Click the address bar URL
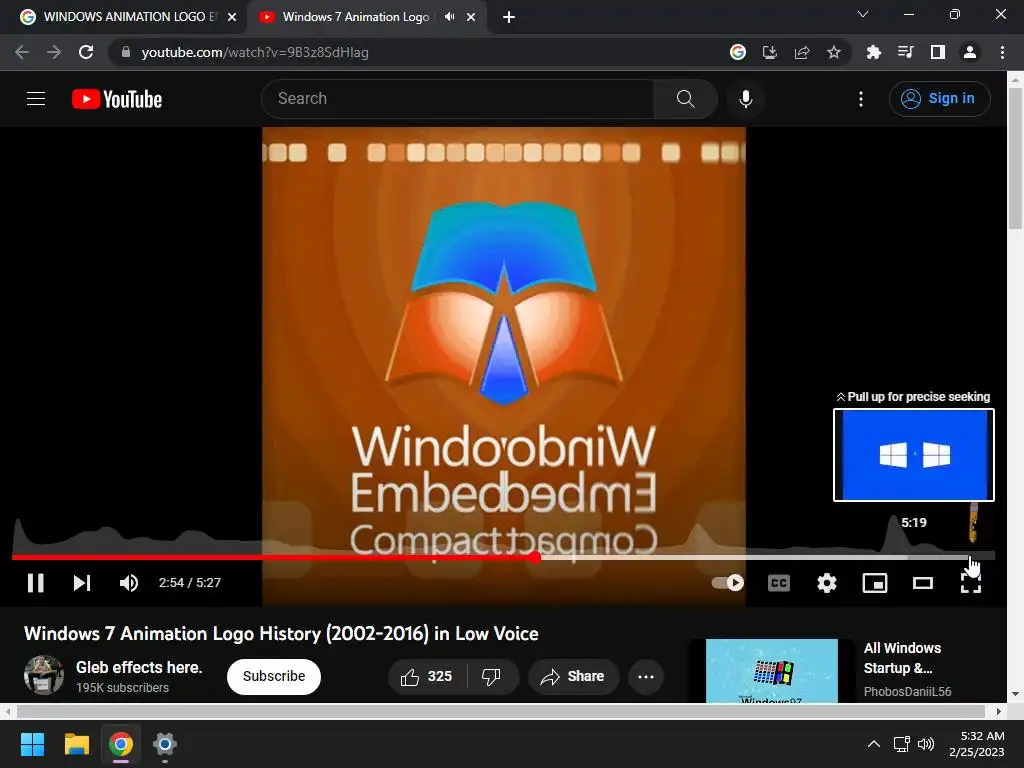The height and width of the screenshot is (768, 1024). [255, 52]
